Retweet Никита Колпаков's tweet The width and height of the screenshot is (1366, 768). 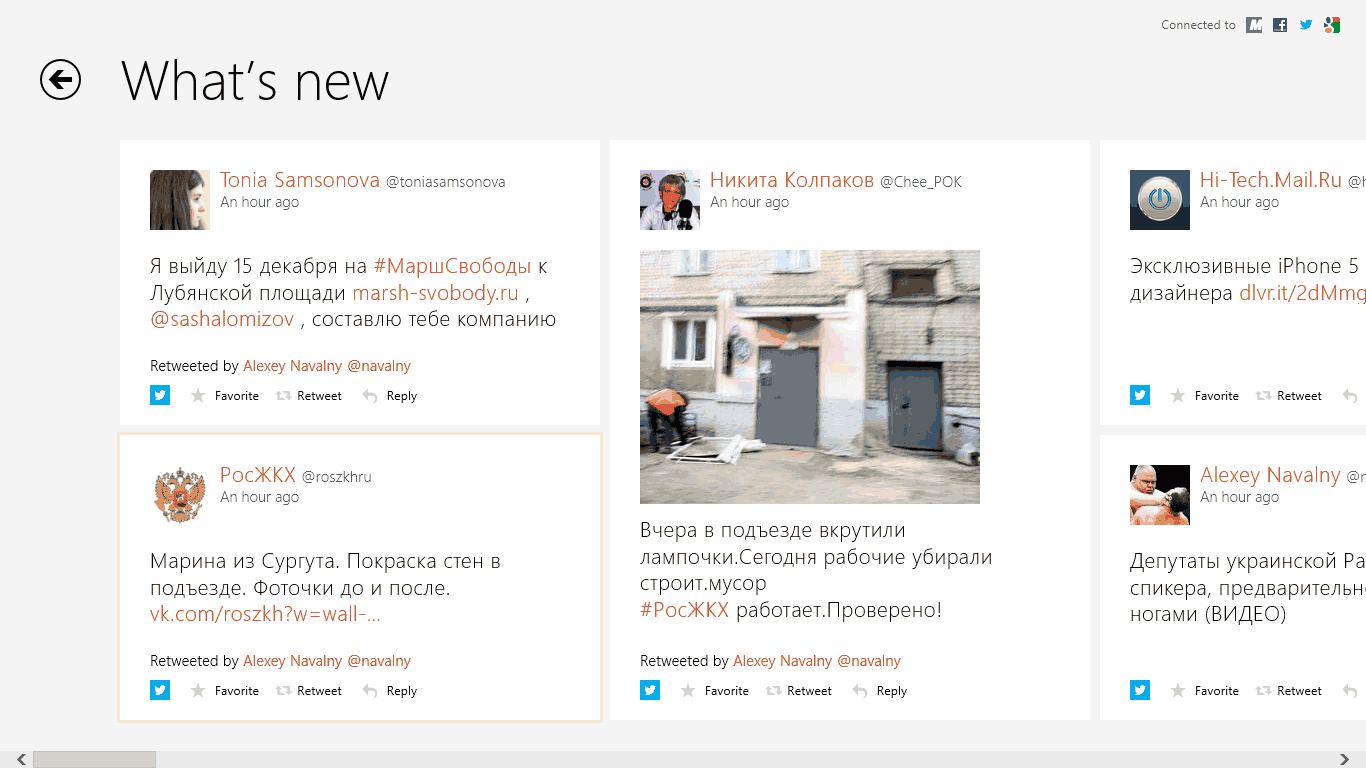799,691
